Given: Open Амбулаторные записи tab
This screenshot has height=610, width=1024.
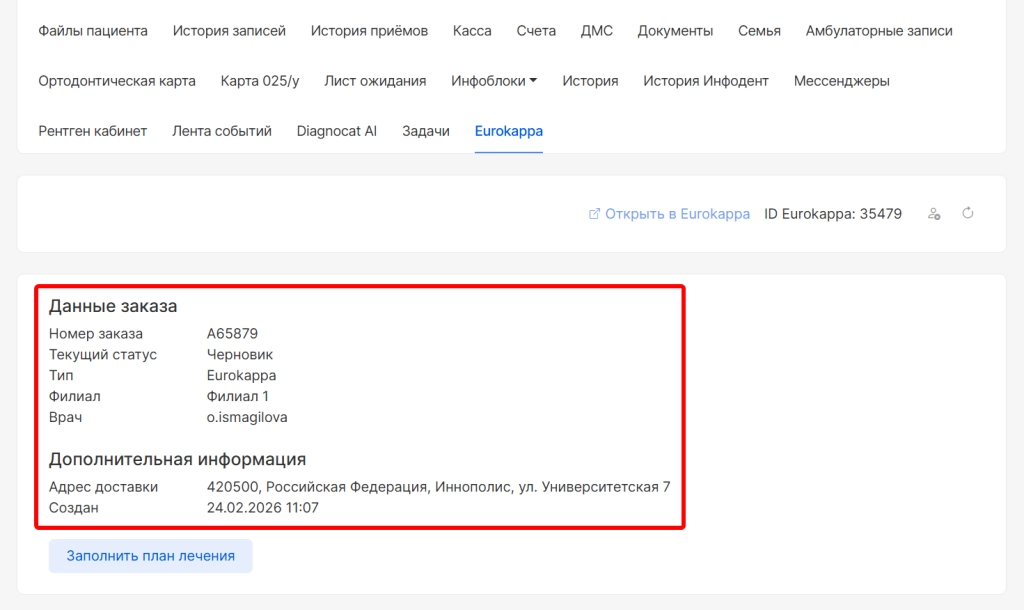Looking at the screenshot, I should (x=879, y=31).
